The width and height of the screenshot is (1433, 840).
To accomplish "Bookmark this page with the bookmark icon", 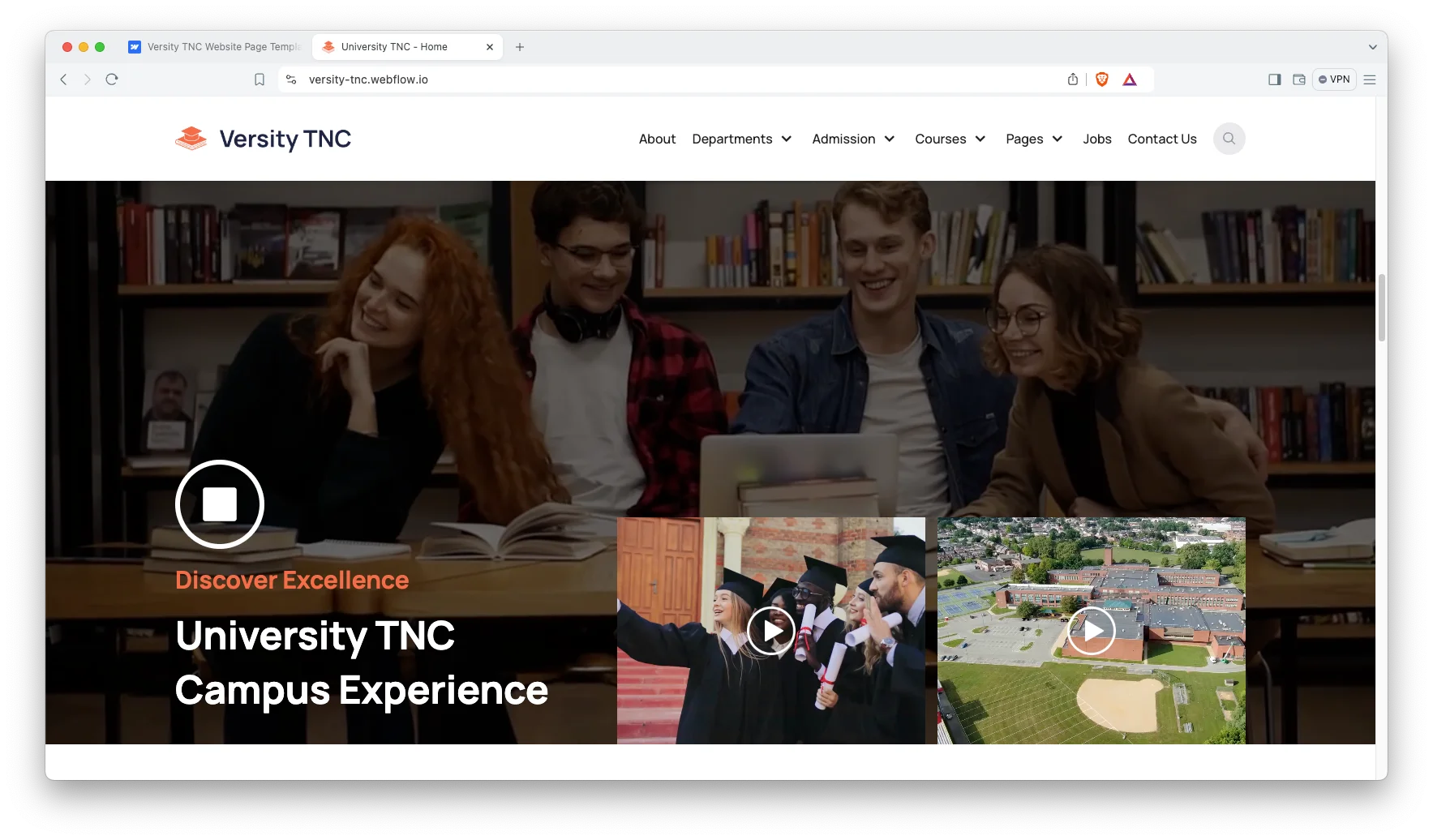I will pos(260,79).
